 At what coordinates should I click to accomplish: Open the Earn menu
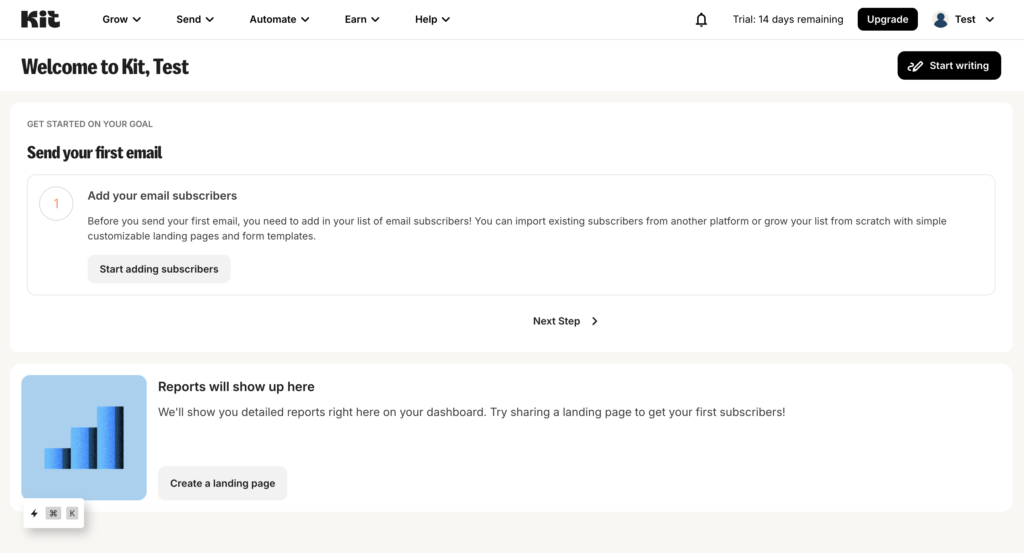point(362,20)
